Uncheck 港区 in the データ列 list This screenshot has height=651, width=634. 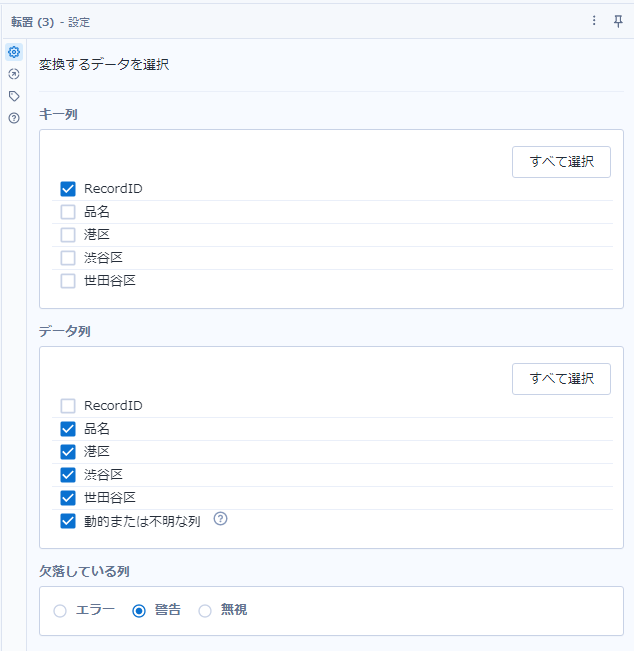pyautogui.click(x=68, y=451)
